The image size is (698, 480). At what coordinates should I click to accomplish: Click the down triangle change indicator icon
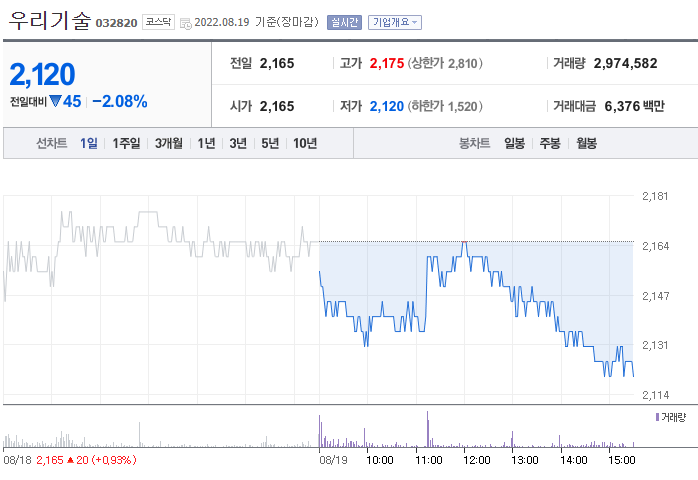(55, 101)
